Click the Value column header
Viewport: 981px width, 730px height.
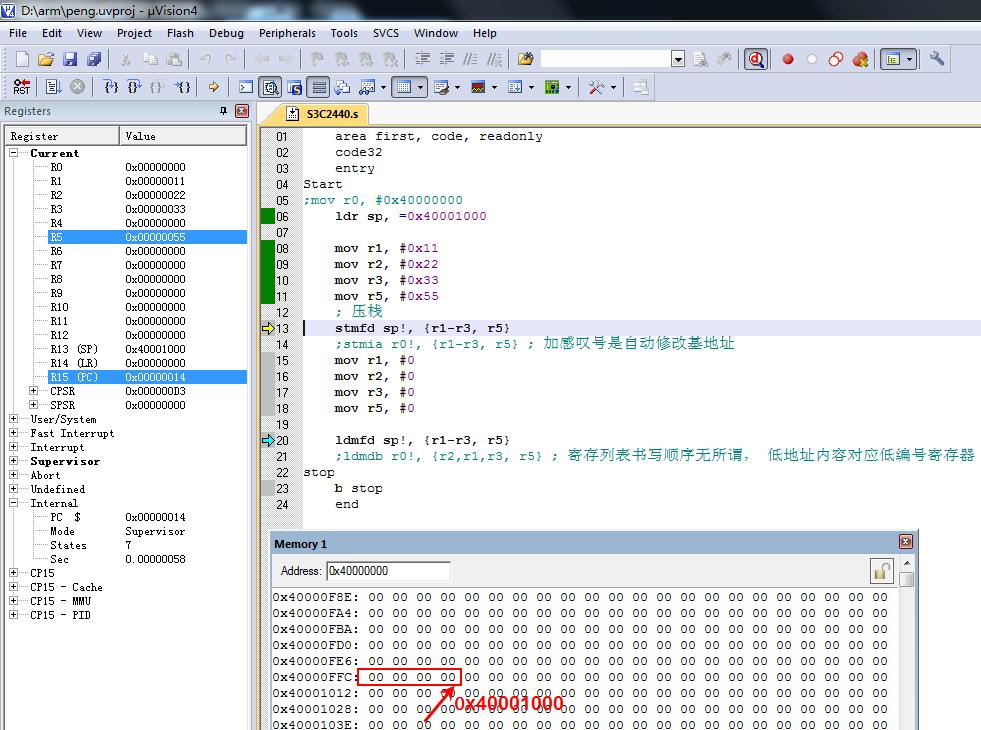click(x=183, y=136)
